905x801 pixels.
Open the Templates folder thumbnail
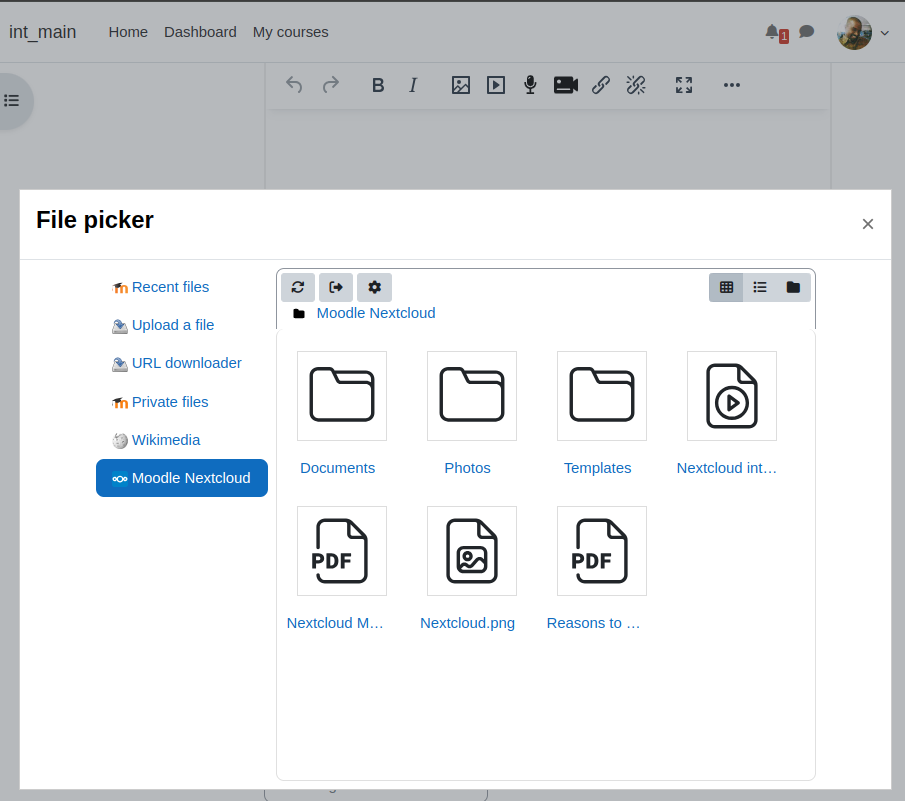pyautogui.click(x=602, y=396)
